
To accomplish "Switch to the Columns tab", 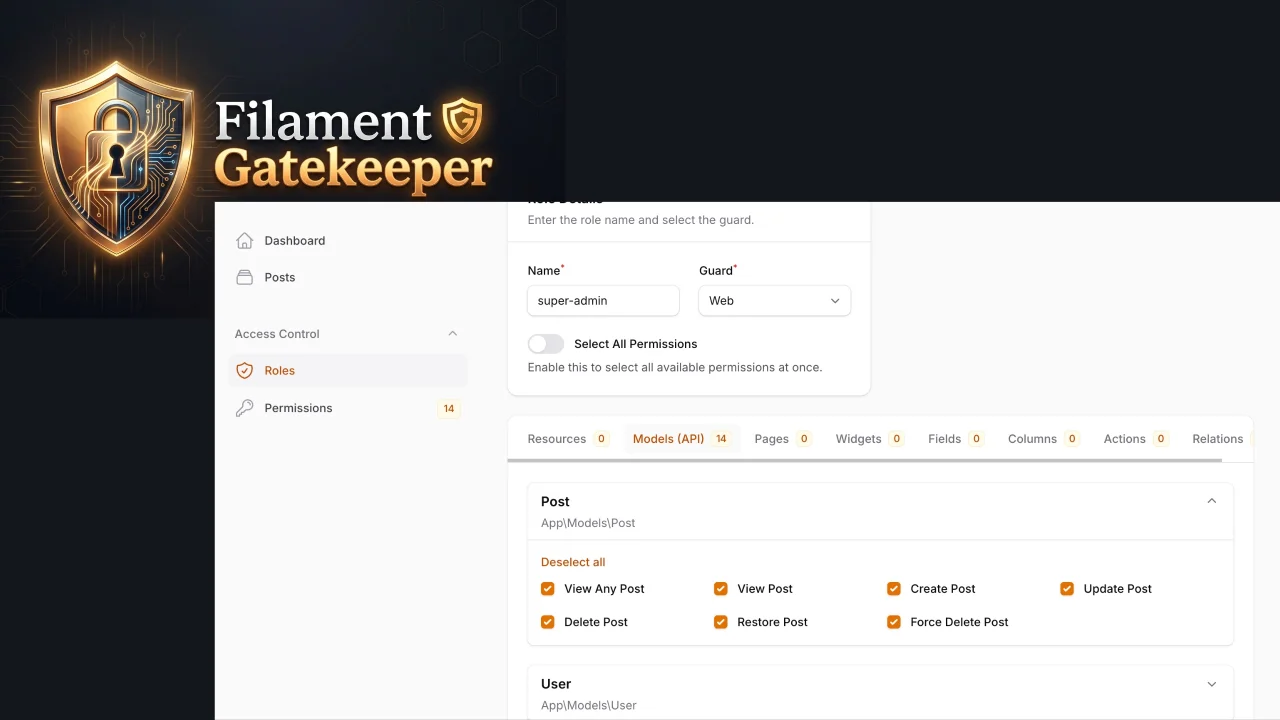I will click(x=1044, y=439).
